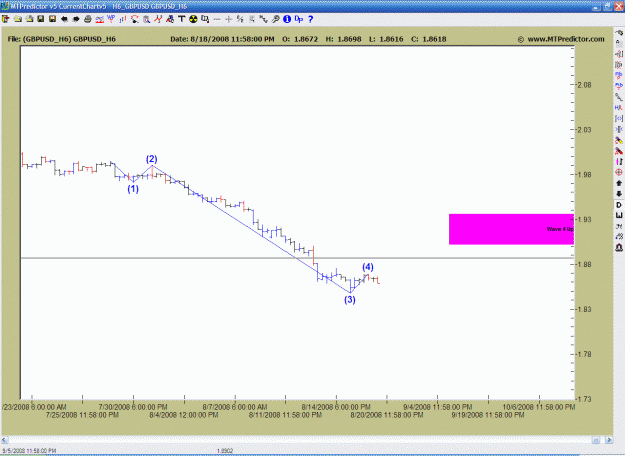The image size is (625, 456).
Task: Click the zigzag line with arrow icon
Action: point(263,19)
